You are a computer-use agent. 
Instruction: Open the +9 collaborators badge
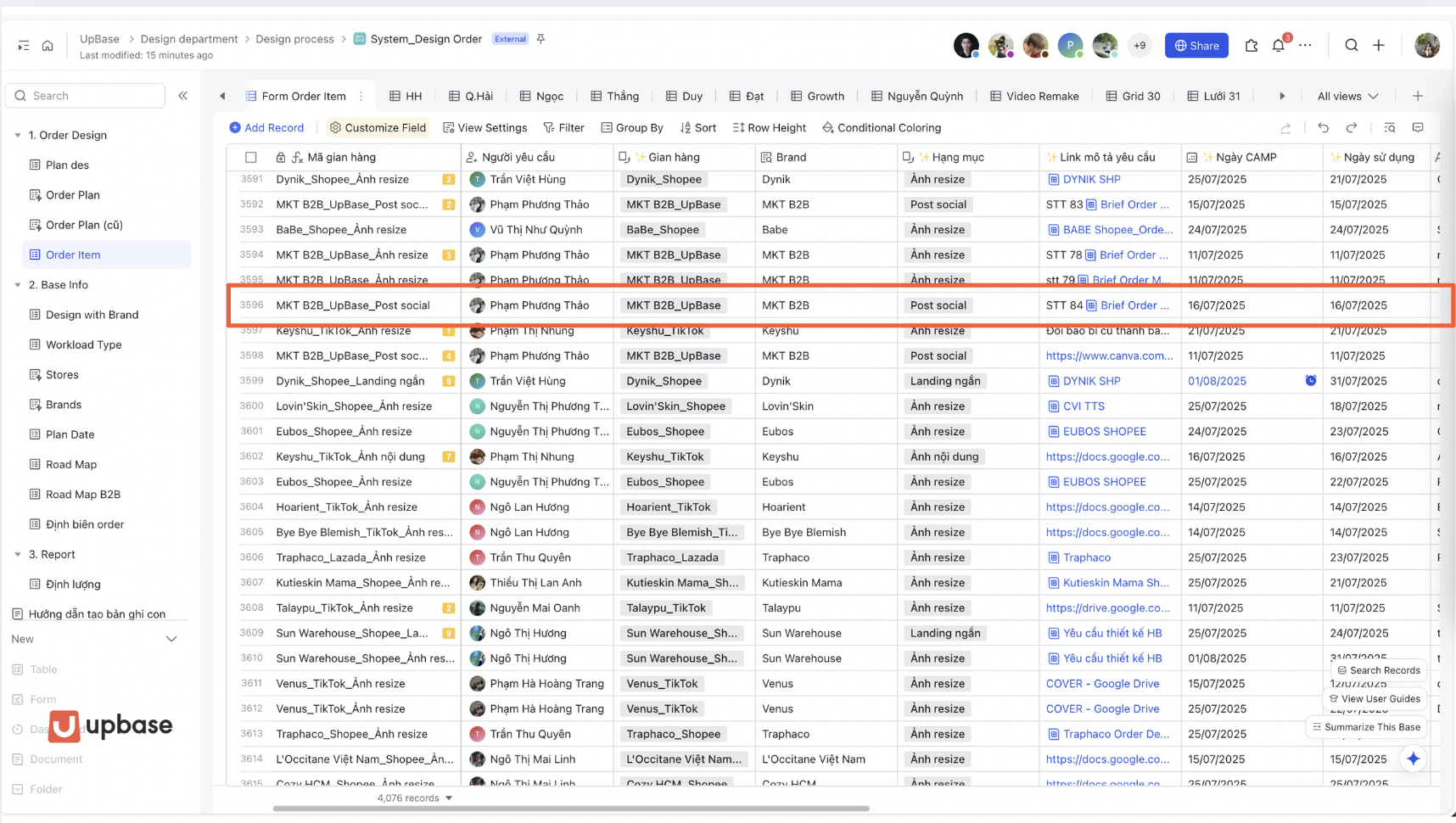[1140, 46]
